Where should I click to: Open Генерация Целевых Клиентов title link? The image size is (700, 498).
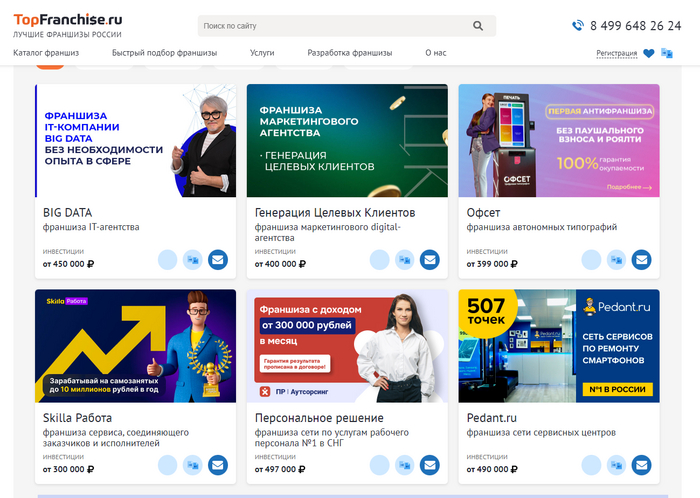point(335,212)
